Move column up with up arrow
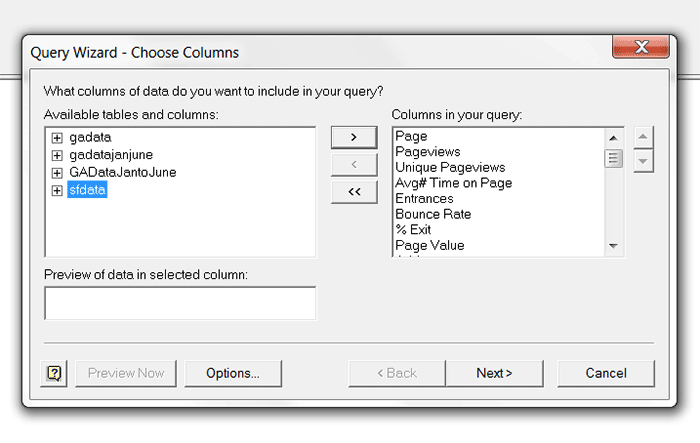Viewport: 700px width, 443px height. pyautogui.click(x=644, y=138)
